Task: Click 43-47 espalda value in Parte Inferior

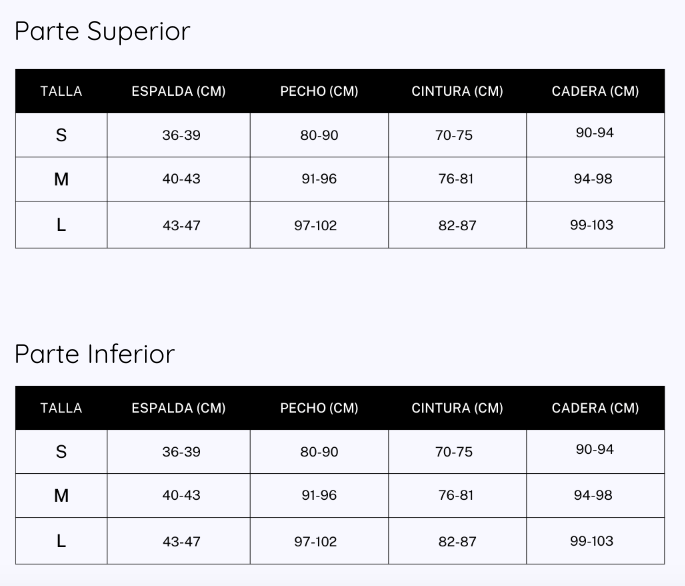Action: point(181,542)
